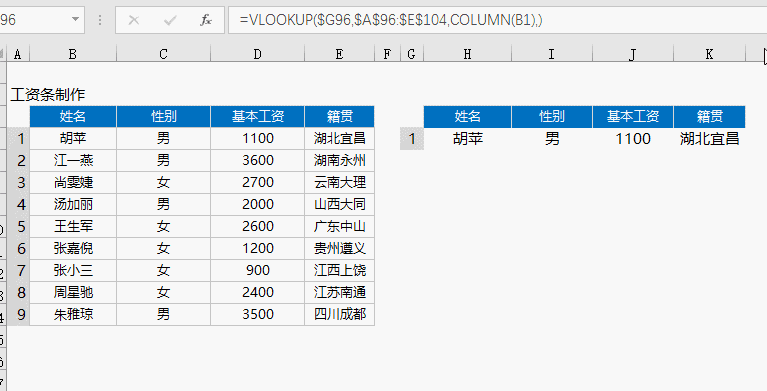767x391 pixels.
Task: Select column F header
Action: click(387, 54)
